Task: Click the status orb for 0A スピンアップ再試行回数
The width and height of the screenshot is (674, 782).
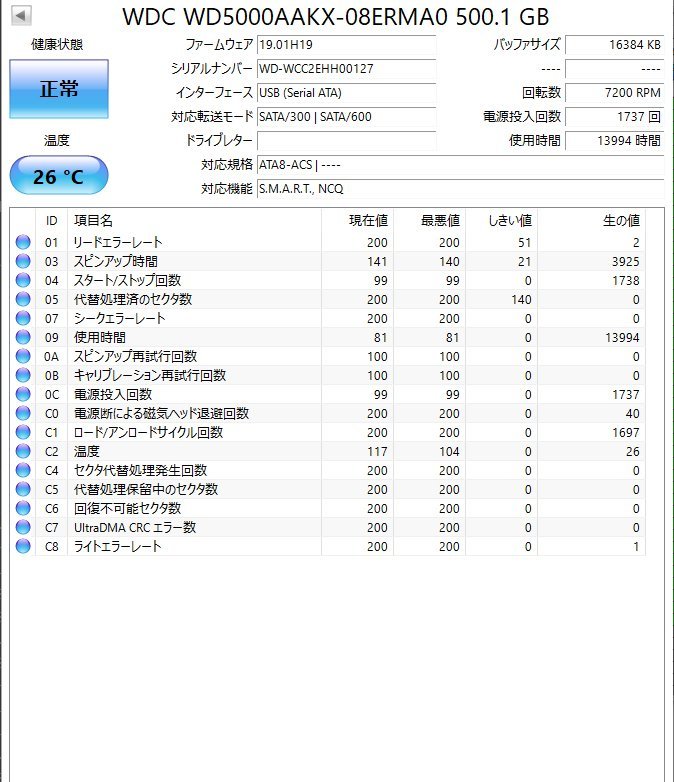Action: point(23,356)
